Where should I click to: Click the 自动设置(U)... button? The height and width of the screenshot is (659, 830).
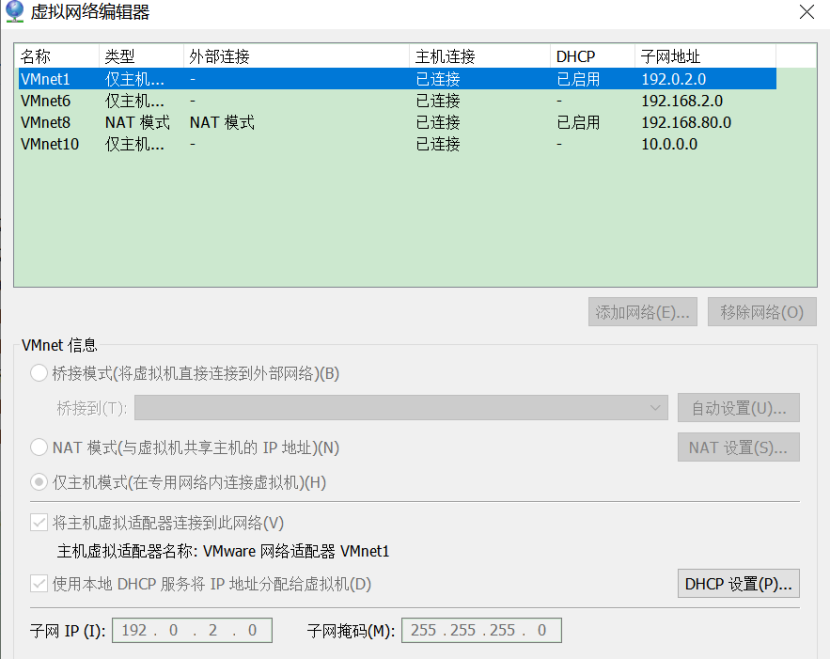pos(738,408)
